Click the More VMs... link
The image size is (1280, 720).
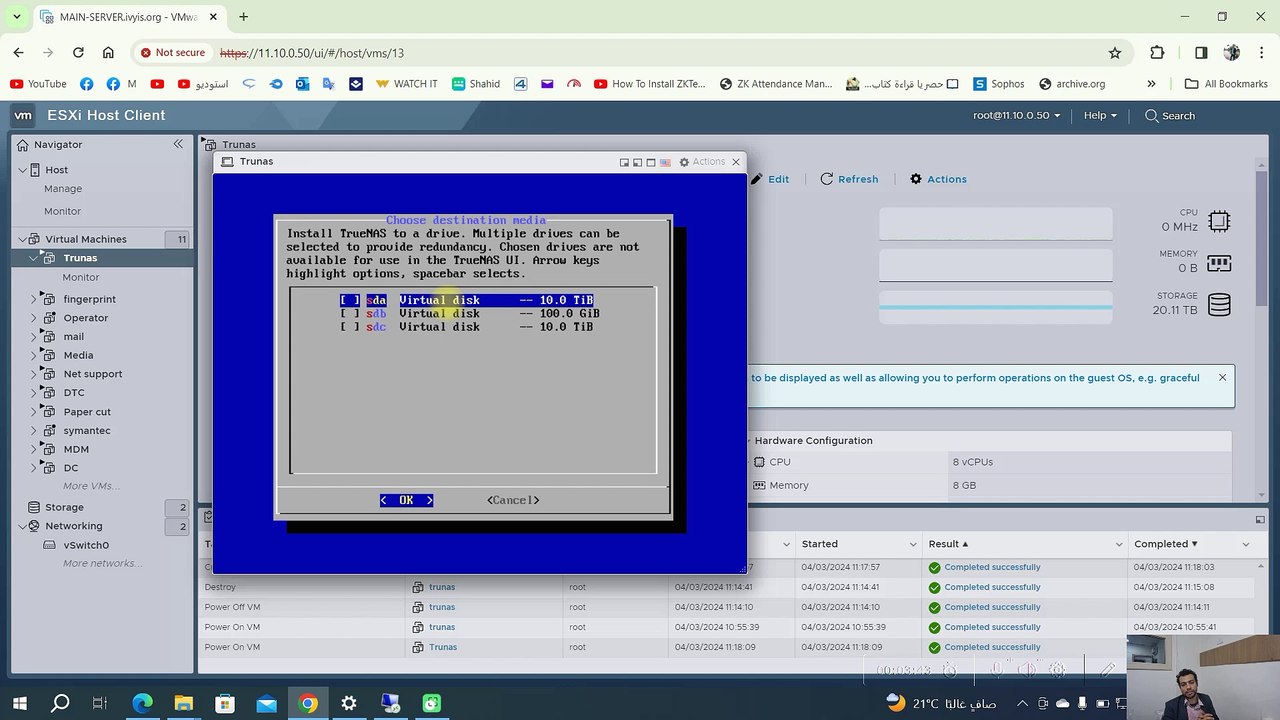click(91, 486)
